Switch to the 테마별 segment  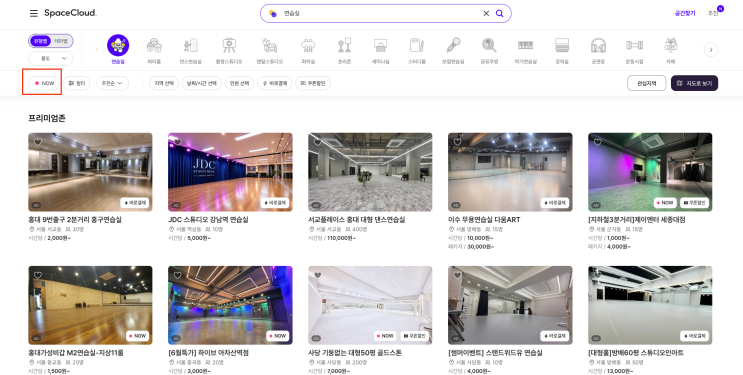click(x=61, y=41)
